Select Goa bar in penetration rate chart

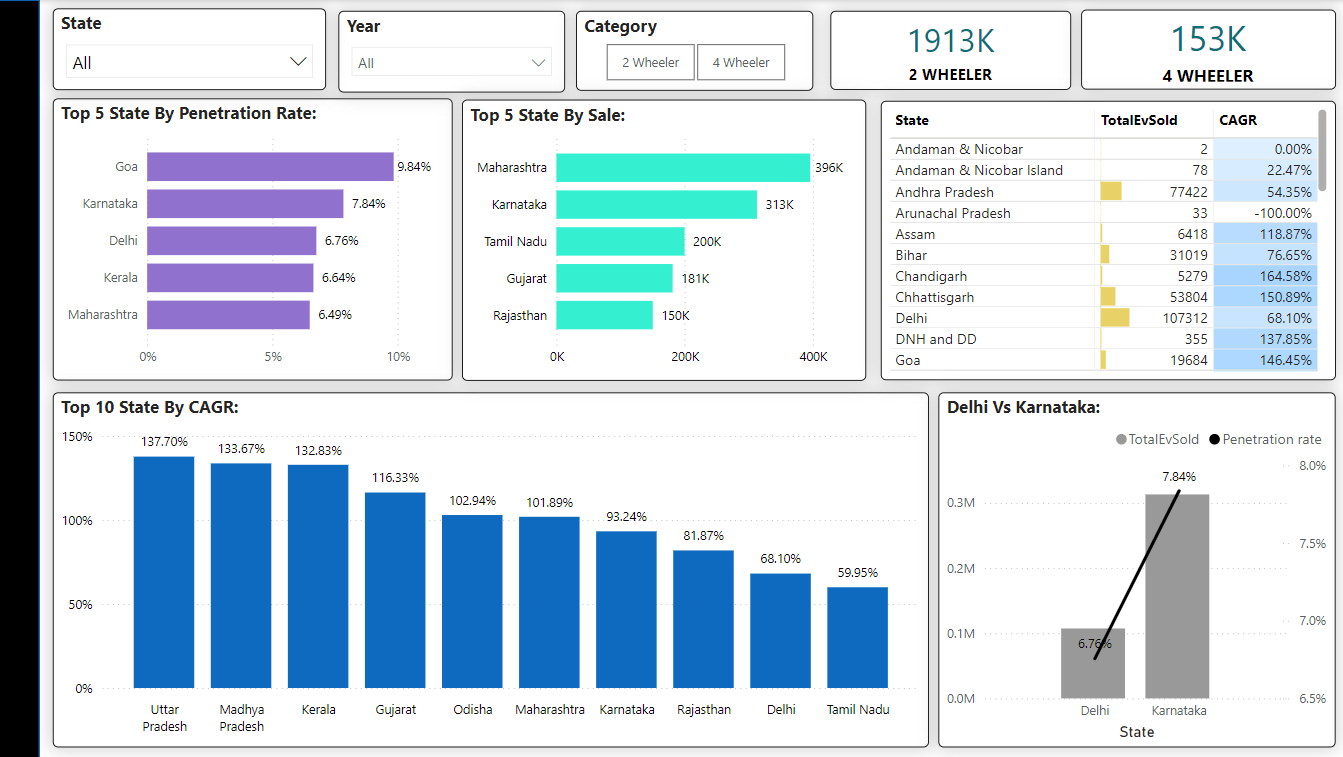(x=270, y=166)
